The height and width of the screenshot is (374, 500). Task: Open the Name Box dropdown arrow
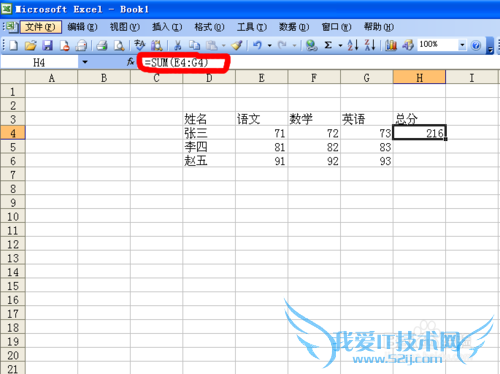click(85, 62)
